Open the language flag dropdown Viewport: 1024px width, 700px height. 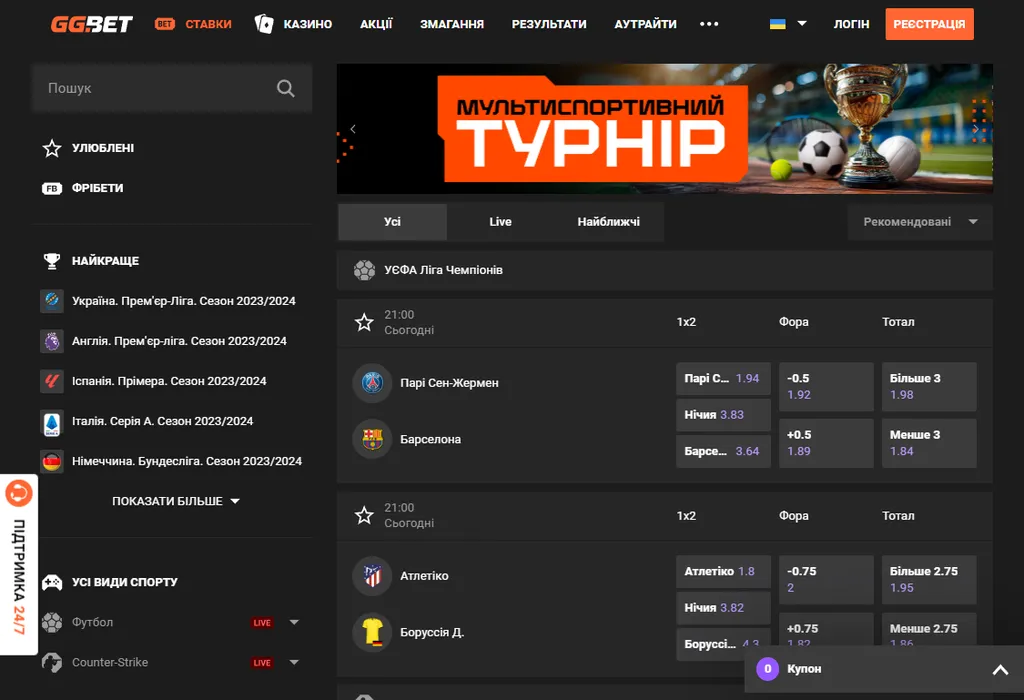(x=788, y=24)
